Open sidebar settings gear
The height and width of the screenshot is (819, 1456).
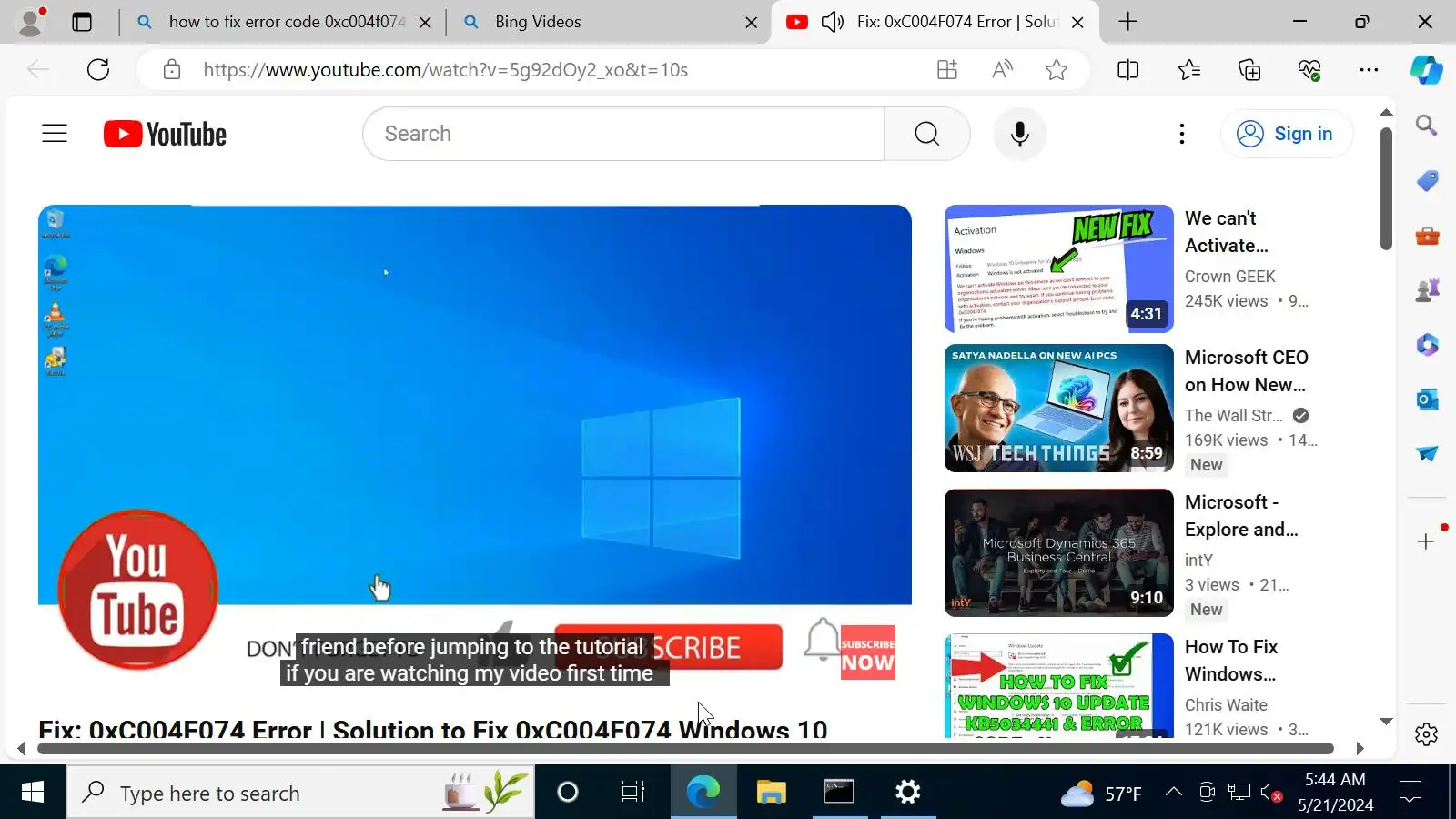(1426, 733)
